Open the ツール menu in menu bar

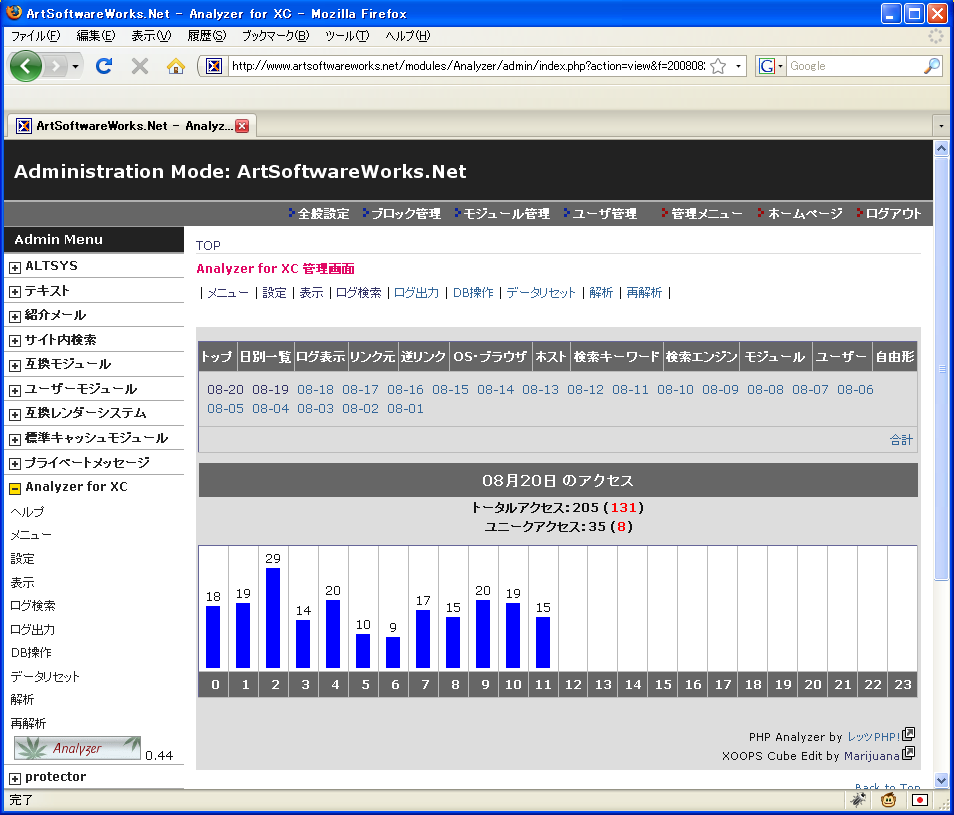point(346,36)
